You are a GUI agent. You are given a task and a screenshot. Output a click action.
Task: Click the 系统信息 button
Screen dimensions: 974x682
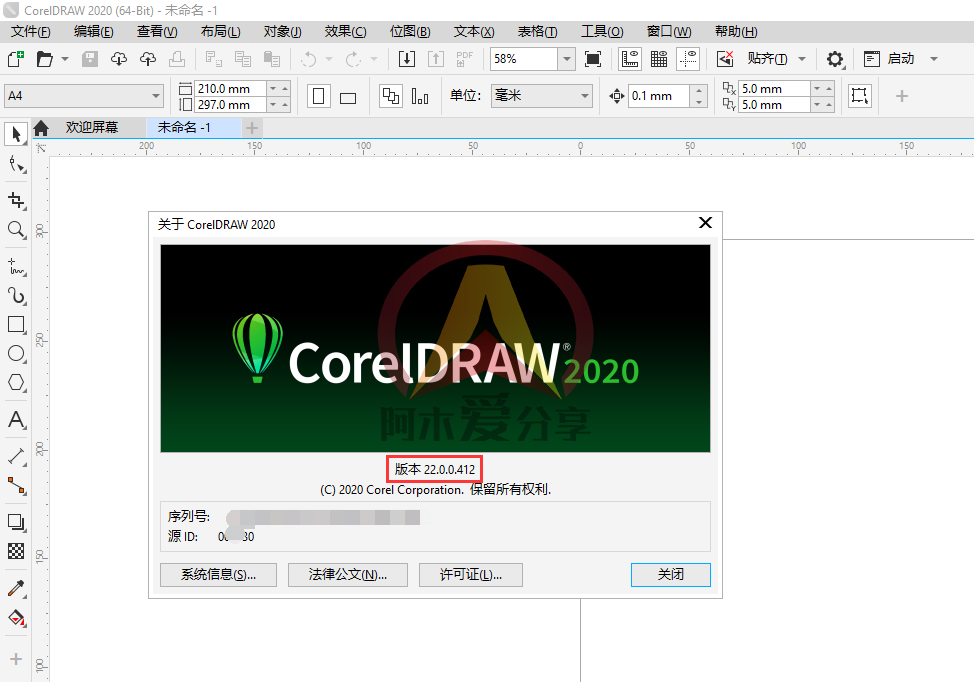218,574
